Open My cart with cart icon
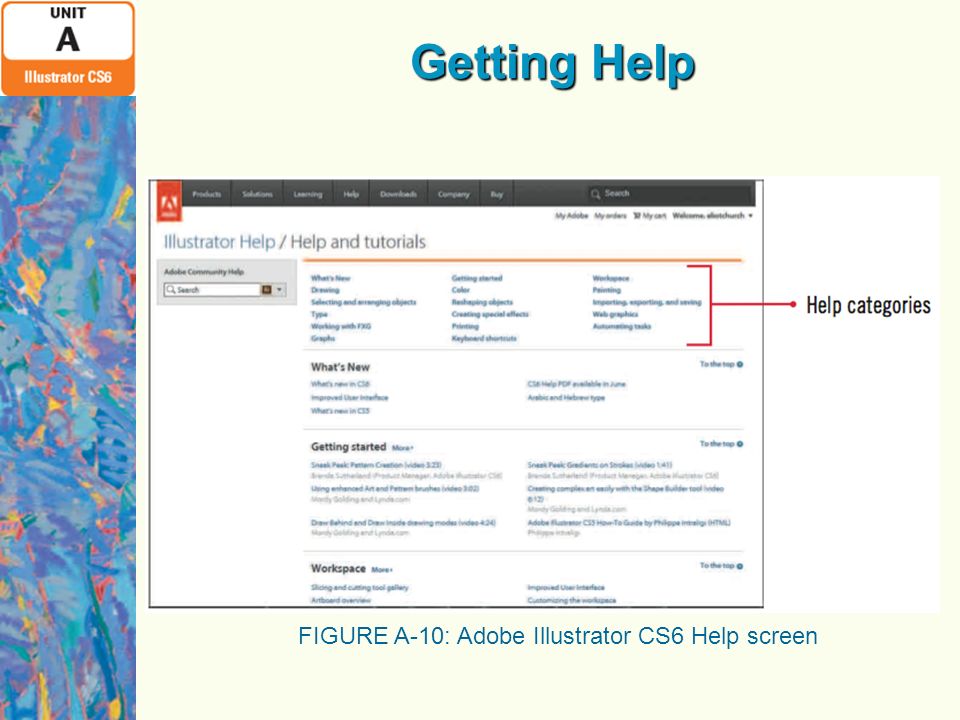This screenshot has width=960, height=720. point(650,216)
